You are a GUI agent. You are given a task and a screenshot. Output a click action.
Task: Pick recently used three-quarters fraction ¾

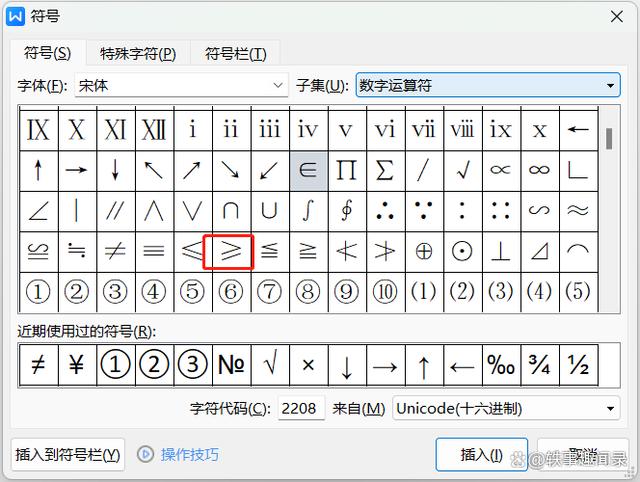click(x=539, y=364)
